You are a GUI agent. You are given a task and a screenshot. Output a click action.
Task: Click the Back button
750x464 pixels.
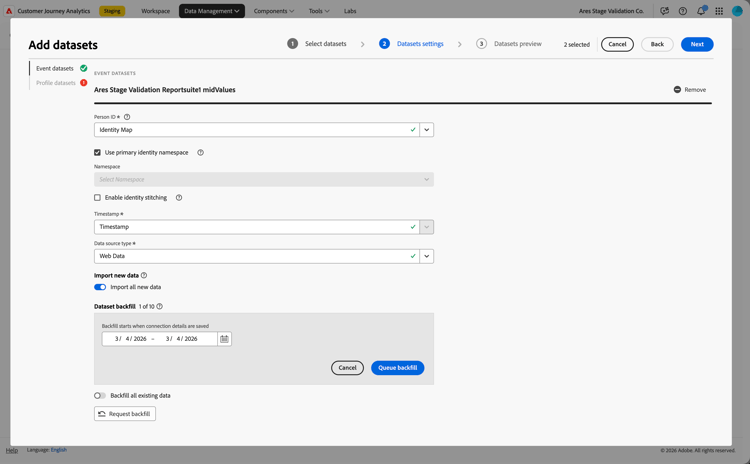click(x=657, y=44)
